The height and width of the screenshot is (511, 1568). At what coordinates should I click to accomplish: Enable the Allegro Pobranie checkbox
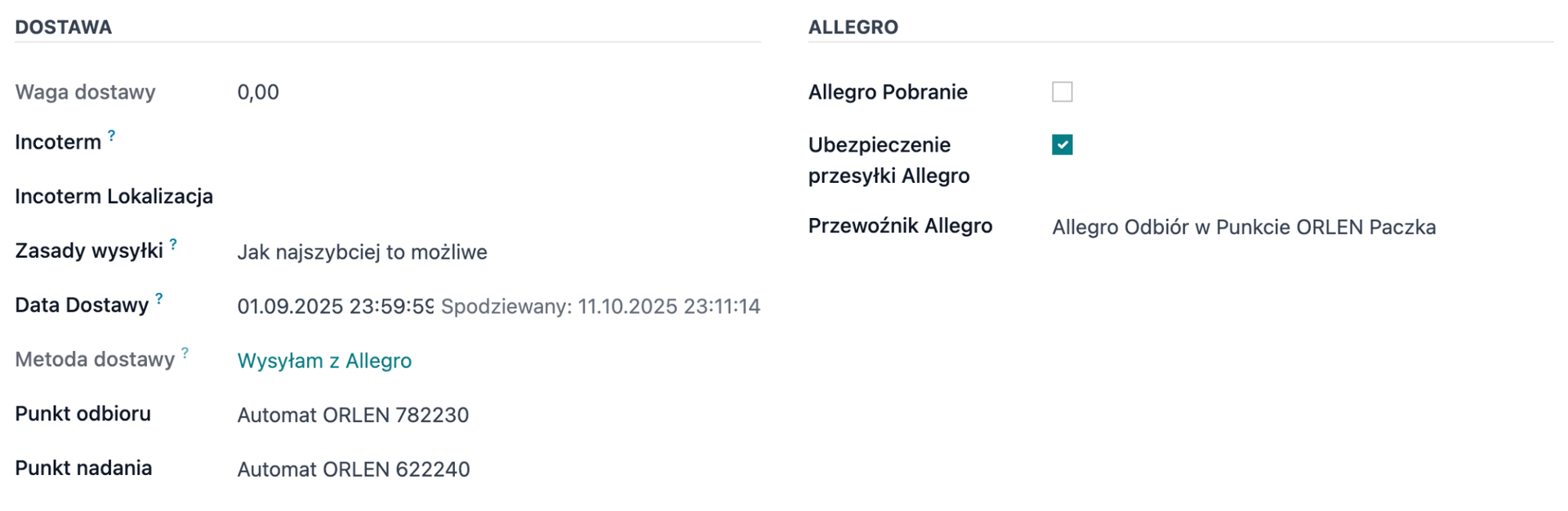click(x=1062, y=92)
